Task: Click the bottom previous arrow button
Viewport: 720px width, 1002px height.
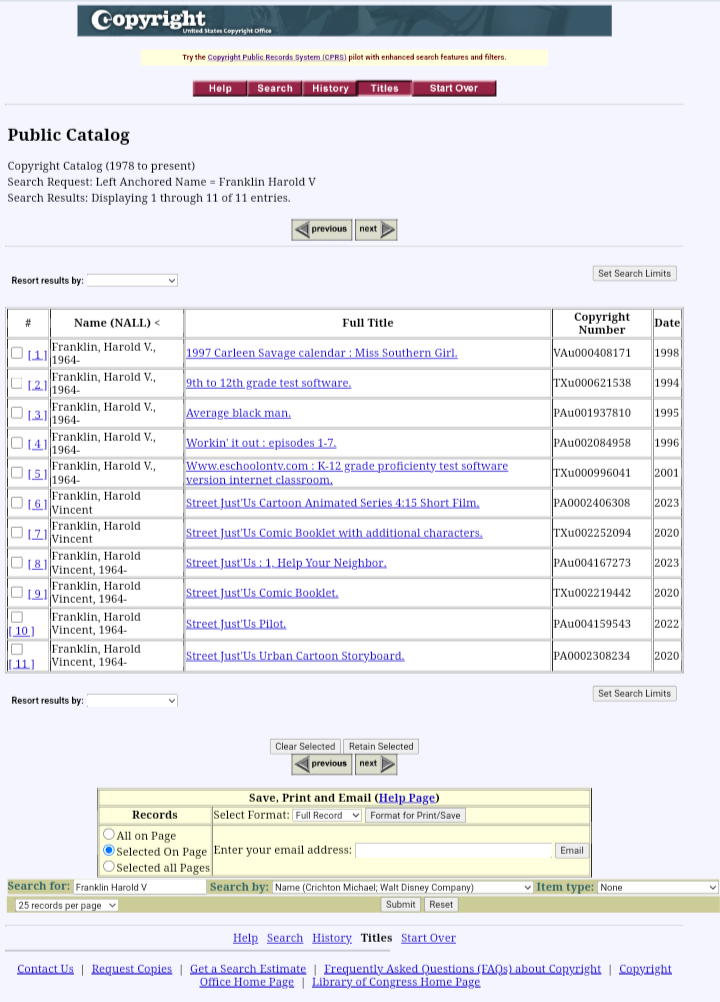Action: pyautogui.click(x=321, y=764)
